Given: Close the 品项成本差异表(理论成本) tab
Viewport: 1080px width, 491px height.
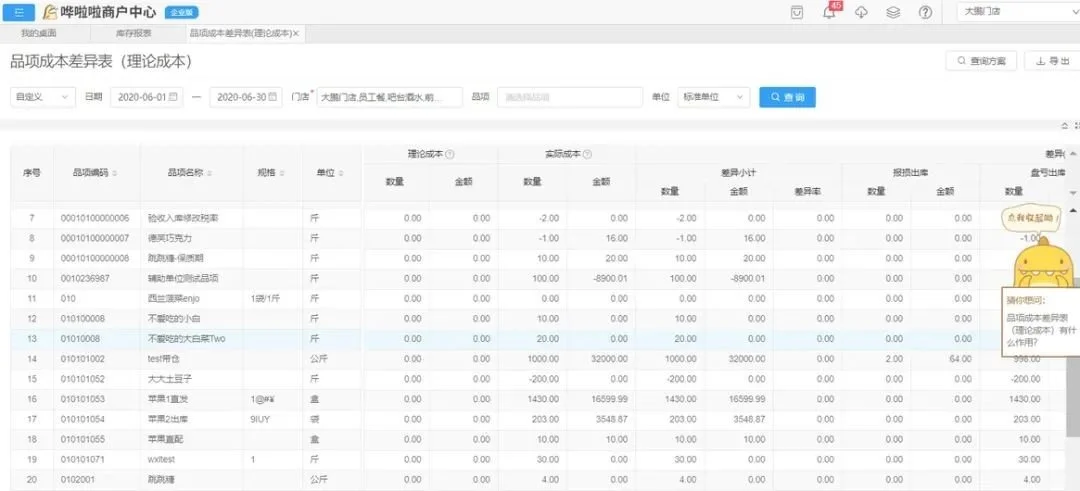Looking at the screenshot, I should [x=296, y=33].
